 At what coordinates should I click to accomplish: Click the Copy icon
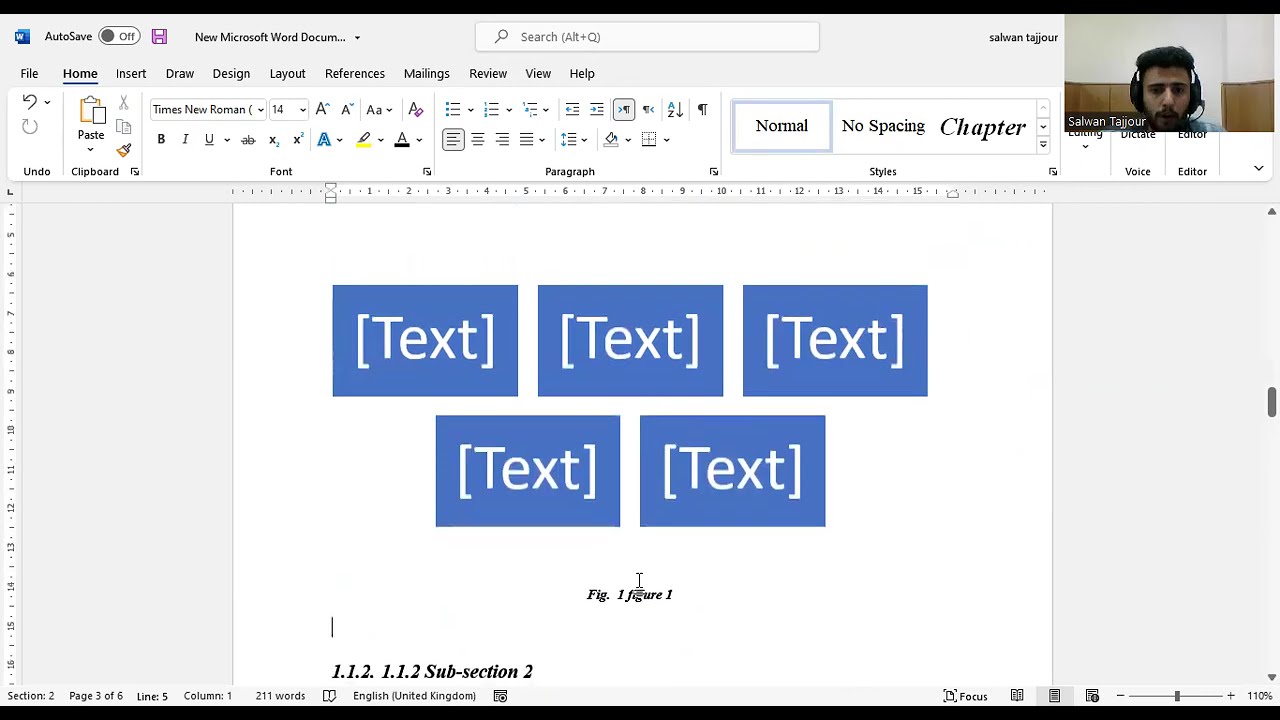click(124, 127)
